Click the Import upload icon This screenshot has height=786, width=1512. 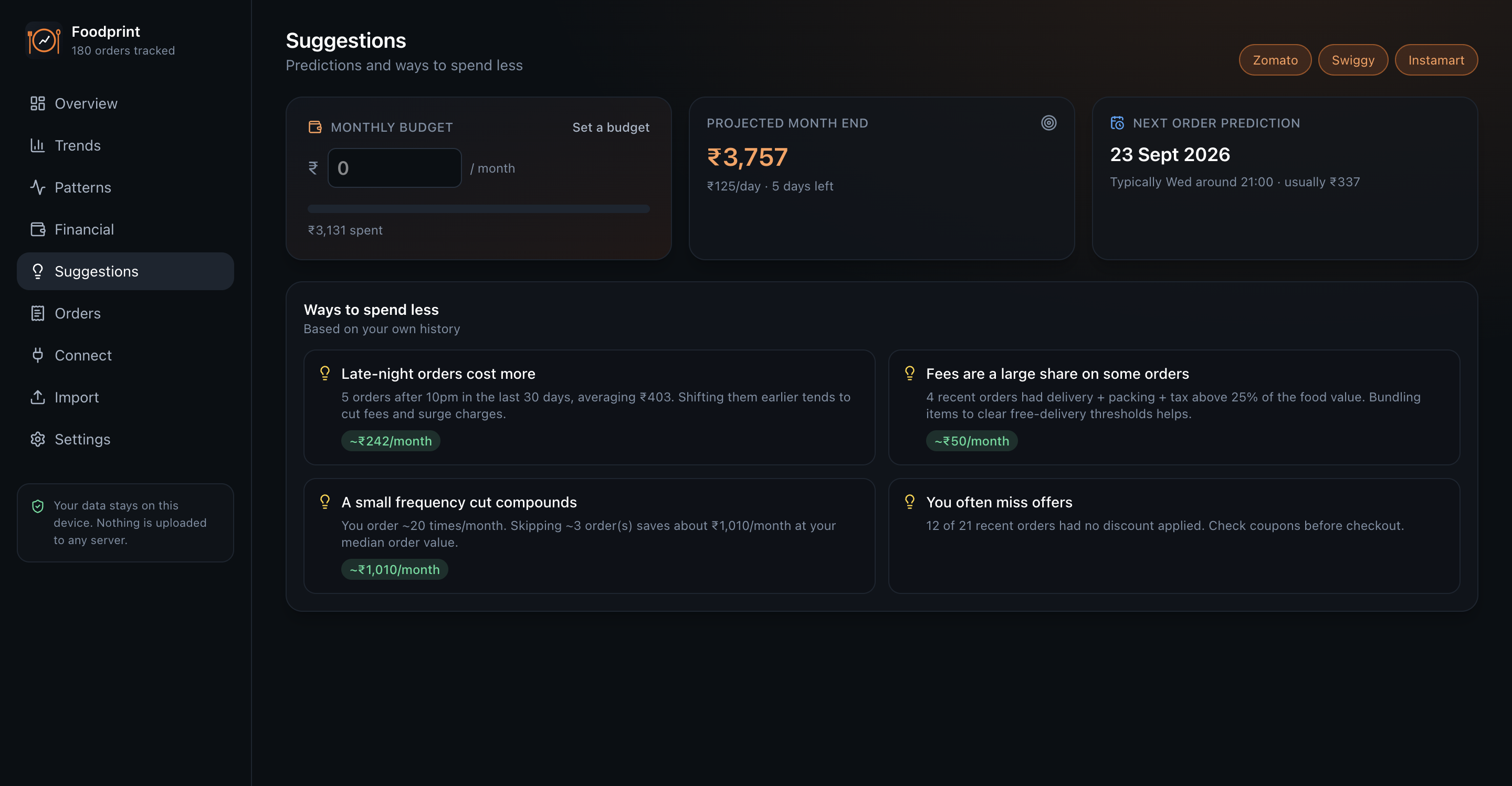click(38, 397)
